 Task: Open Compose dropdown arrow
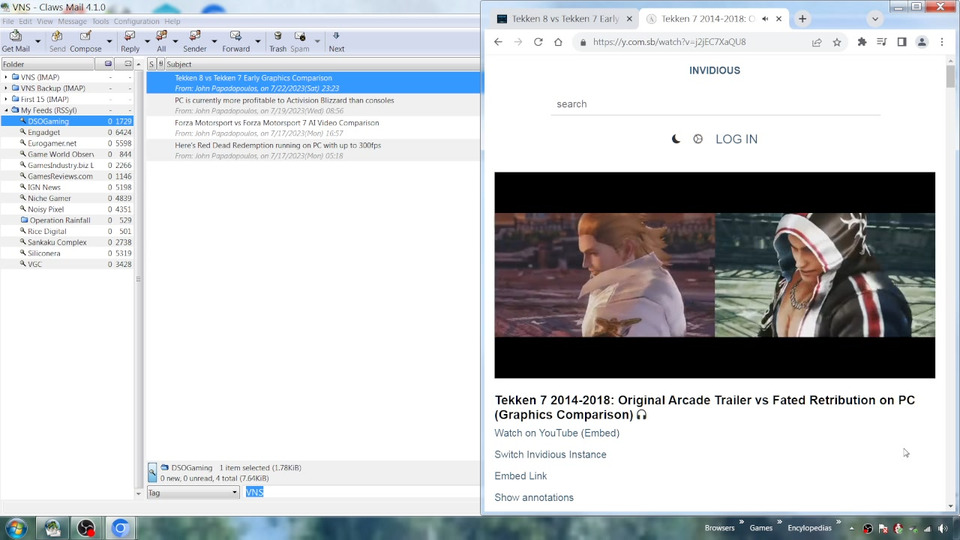pyautogui.click(x=109, y=42)
